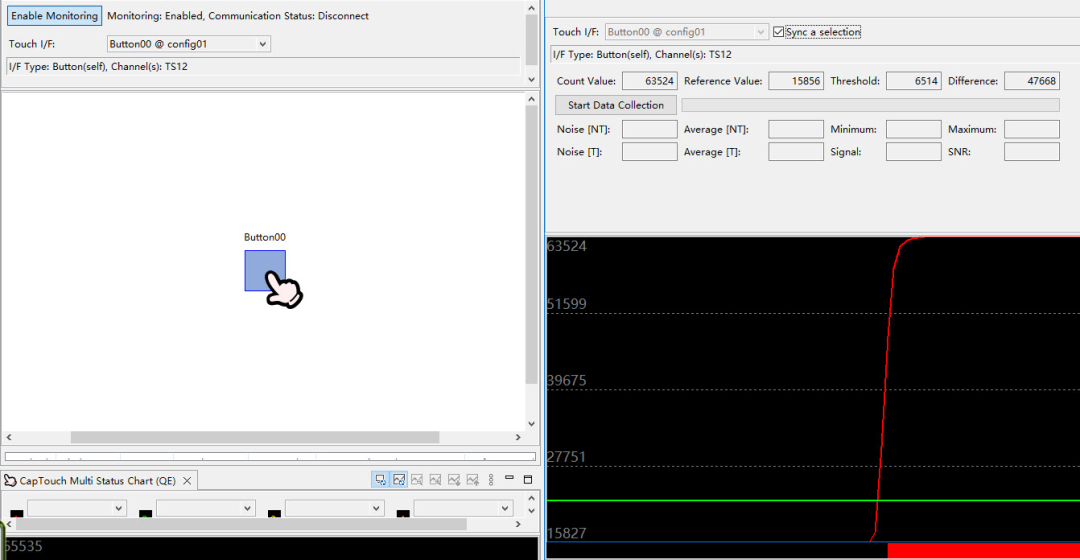The image size is (1080, 560).
Task: Click the touching-hand icon on Button00
Action: pyautogui.click(x=283, y=289)
